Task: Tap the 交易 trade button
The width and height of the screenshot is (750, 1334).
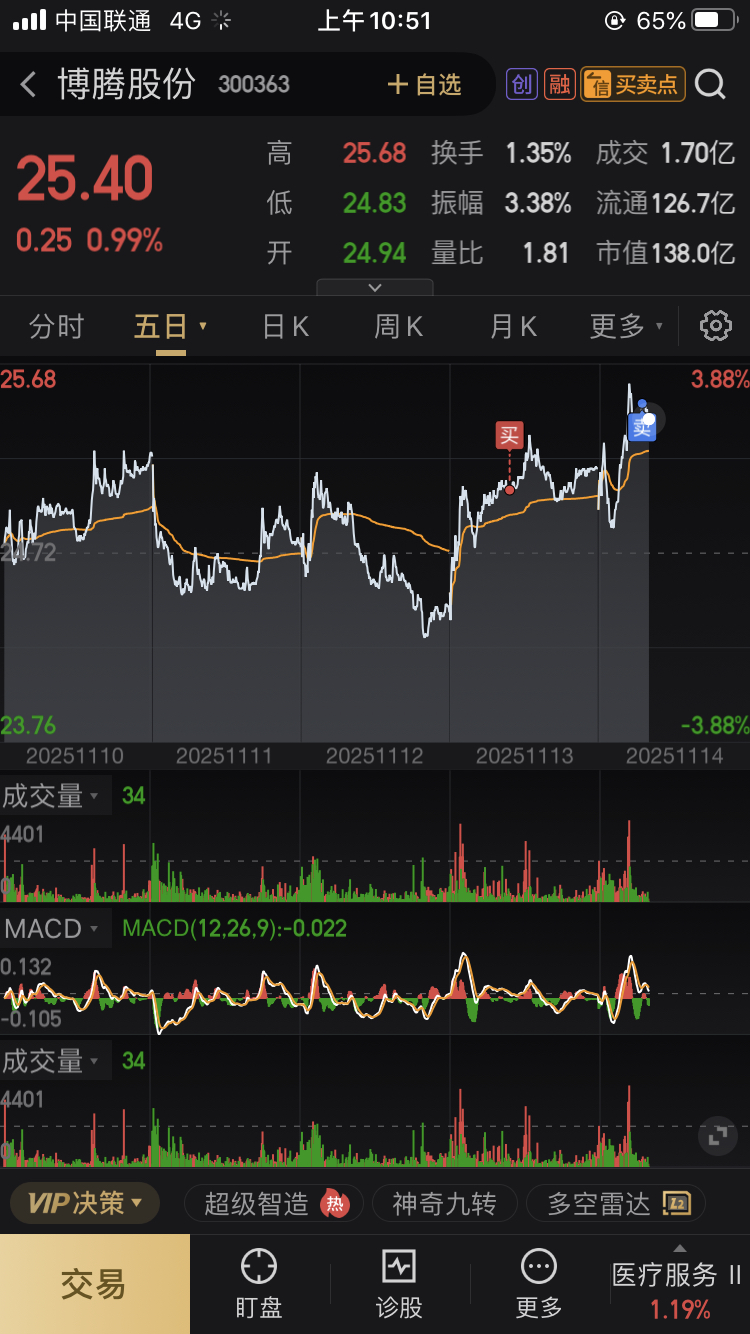Action: (94, 1284)
